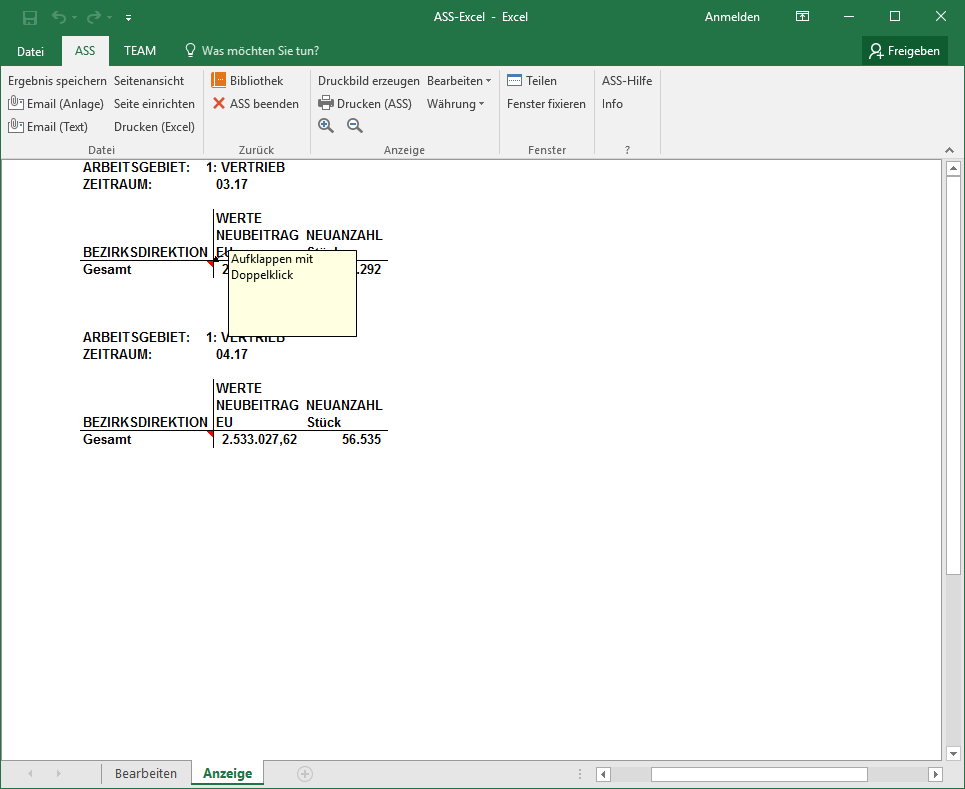Click Email (Anlage) paperclip icon
Viewport: 965px width, 789px height.
[15, 103]
